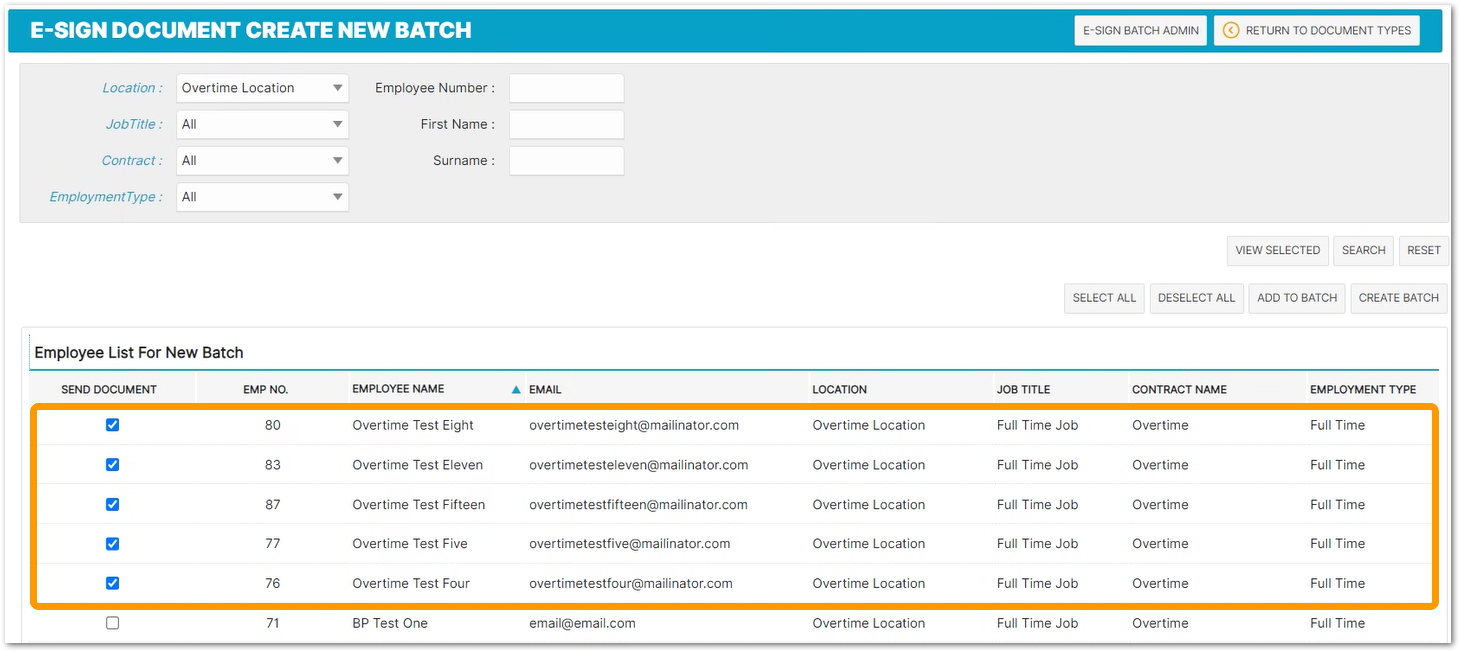Click the Return to Document Types arrow icon
This screenshot has height=652, width=1461.
[1231, 30]
